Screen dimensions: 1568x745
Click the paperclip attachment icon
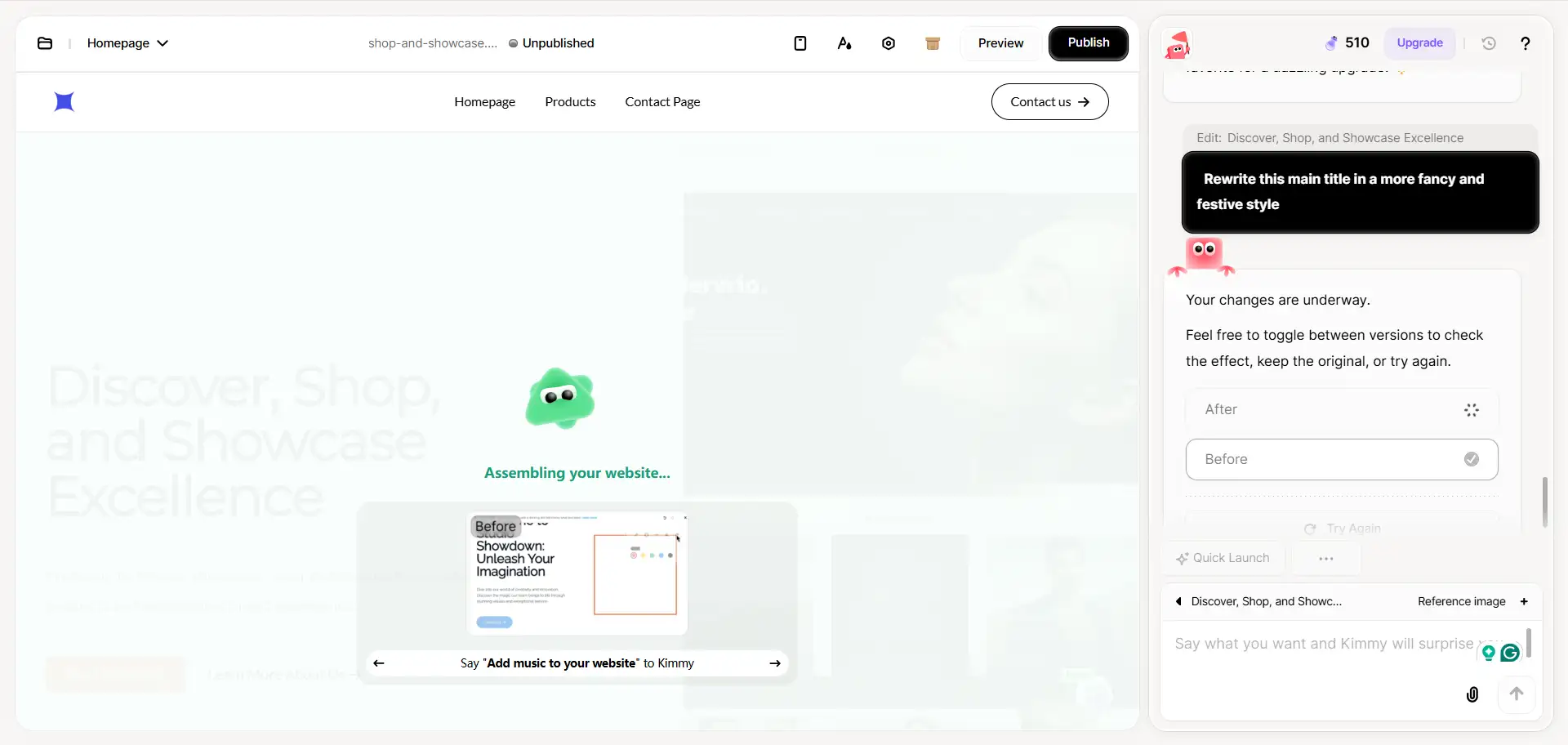[x=1472, y=694]
